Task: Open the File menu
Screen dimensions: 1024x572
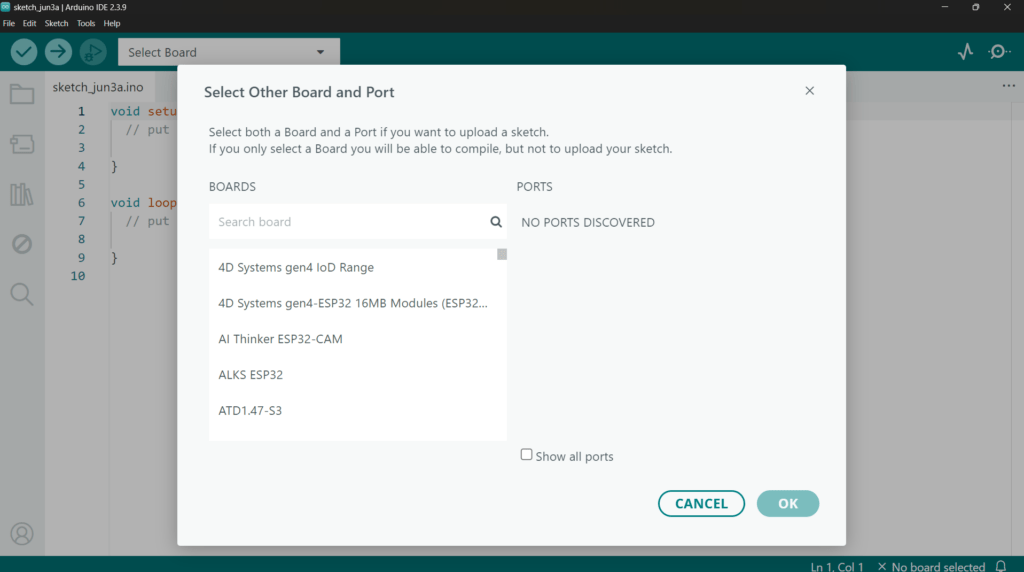Action: coord(8,24)
